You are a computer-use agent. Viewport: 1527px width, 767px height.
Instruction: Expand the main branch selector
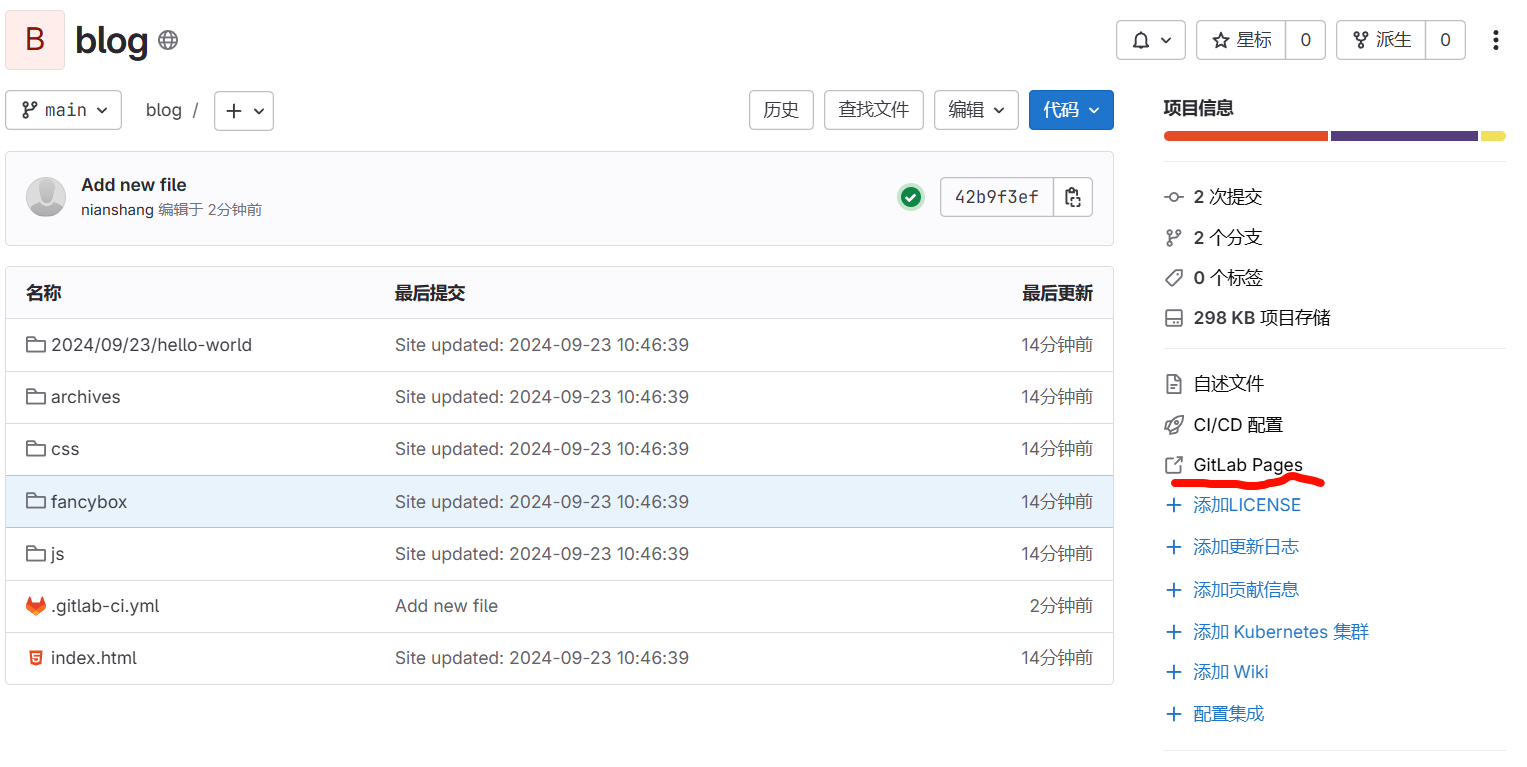[x=63, y=110]
